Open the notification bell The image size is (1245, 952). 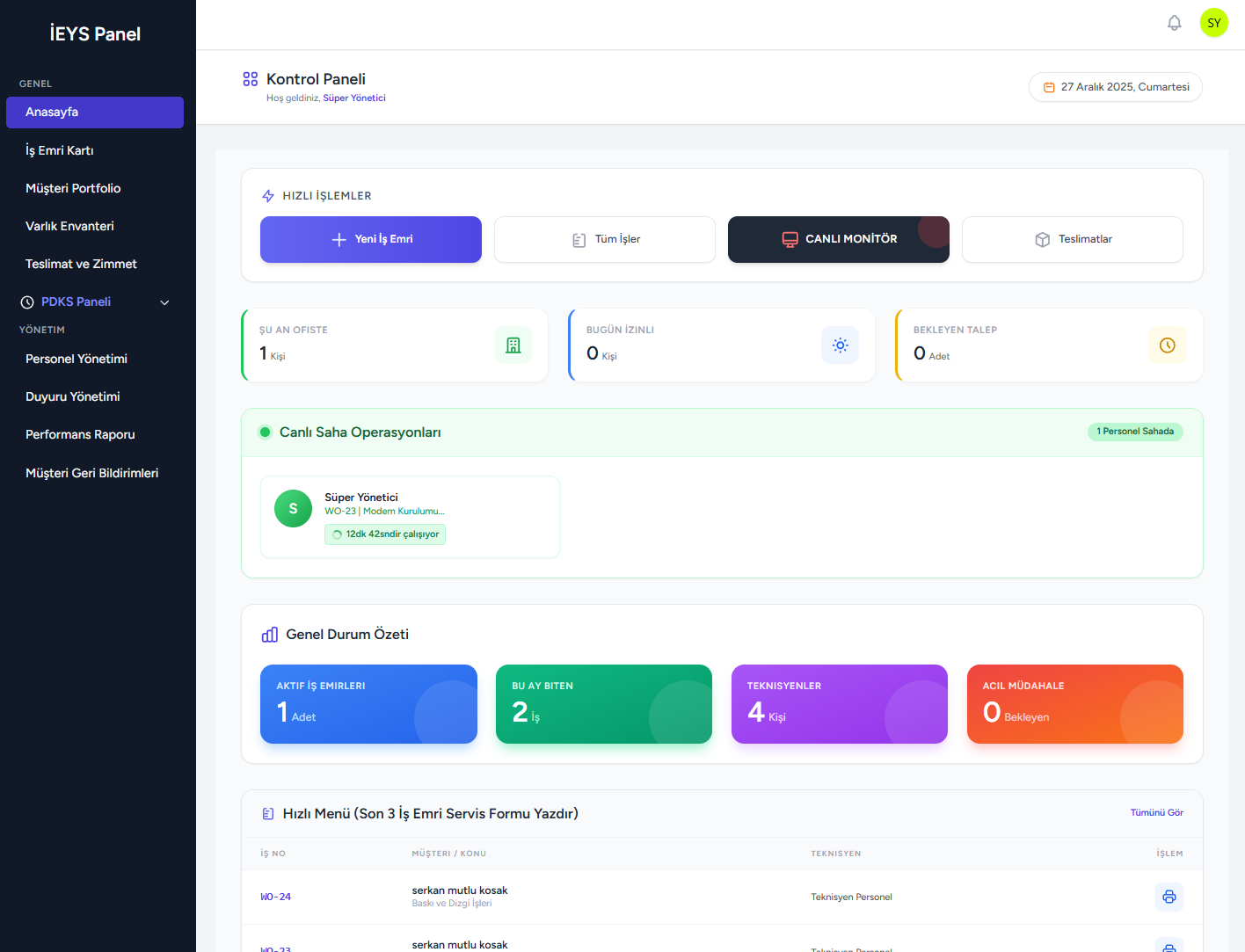[x=1174, y=23]
